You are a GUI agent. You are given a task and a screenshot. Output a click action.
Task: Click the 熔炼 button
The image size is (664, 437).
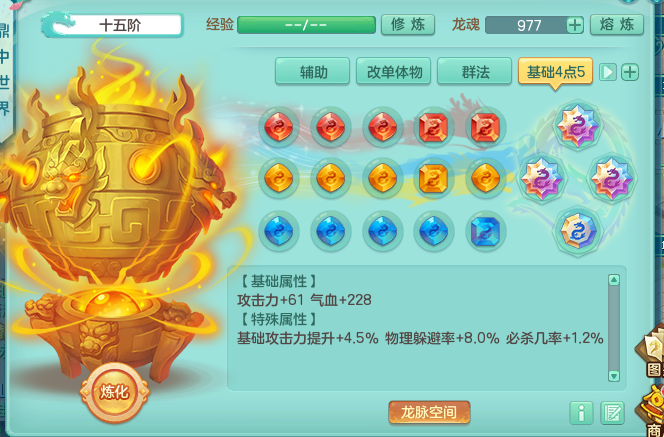click(617, 25)
